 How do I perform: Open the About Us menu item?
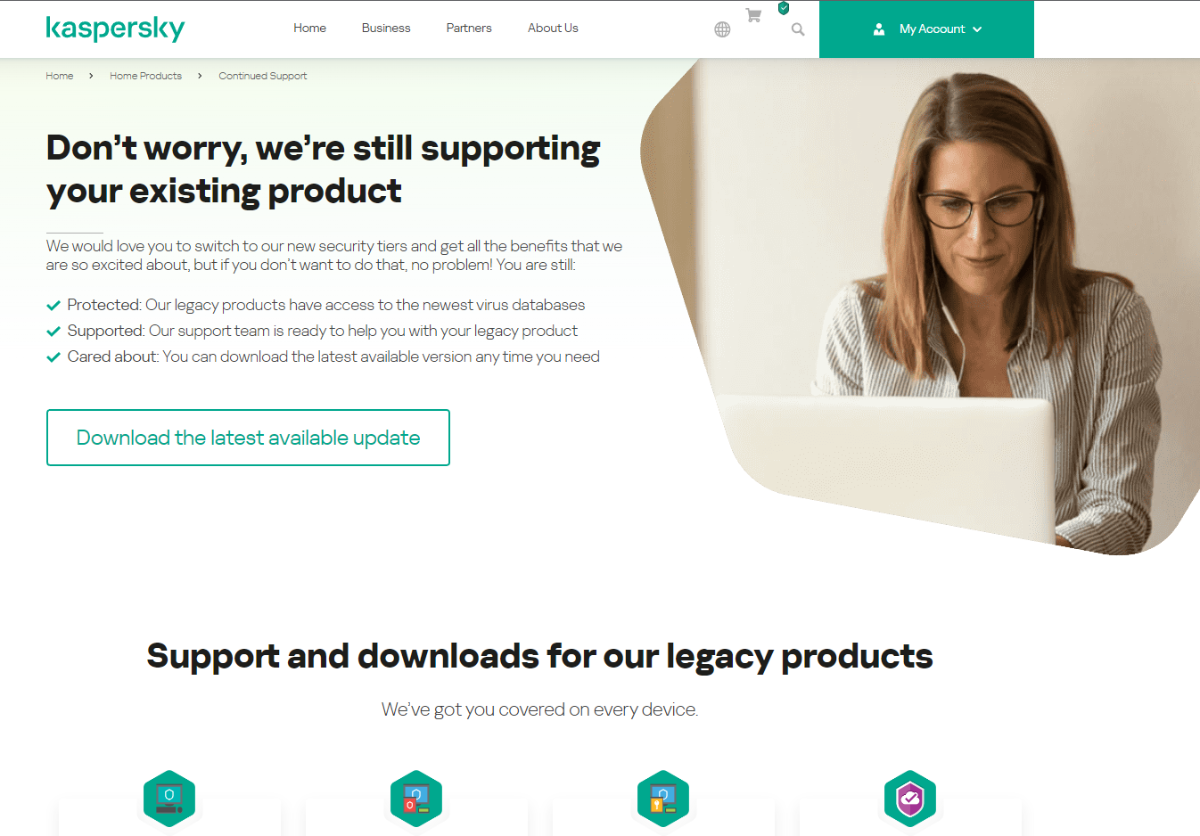(x=553, y=28)
